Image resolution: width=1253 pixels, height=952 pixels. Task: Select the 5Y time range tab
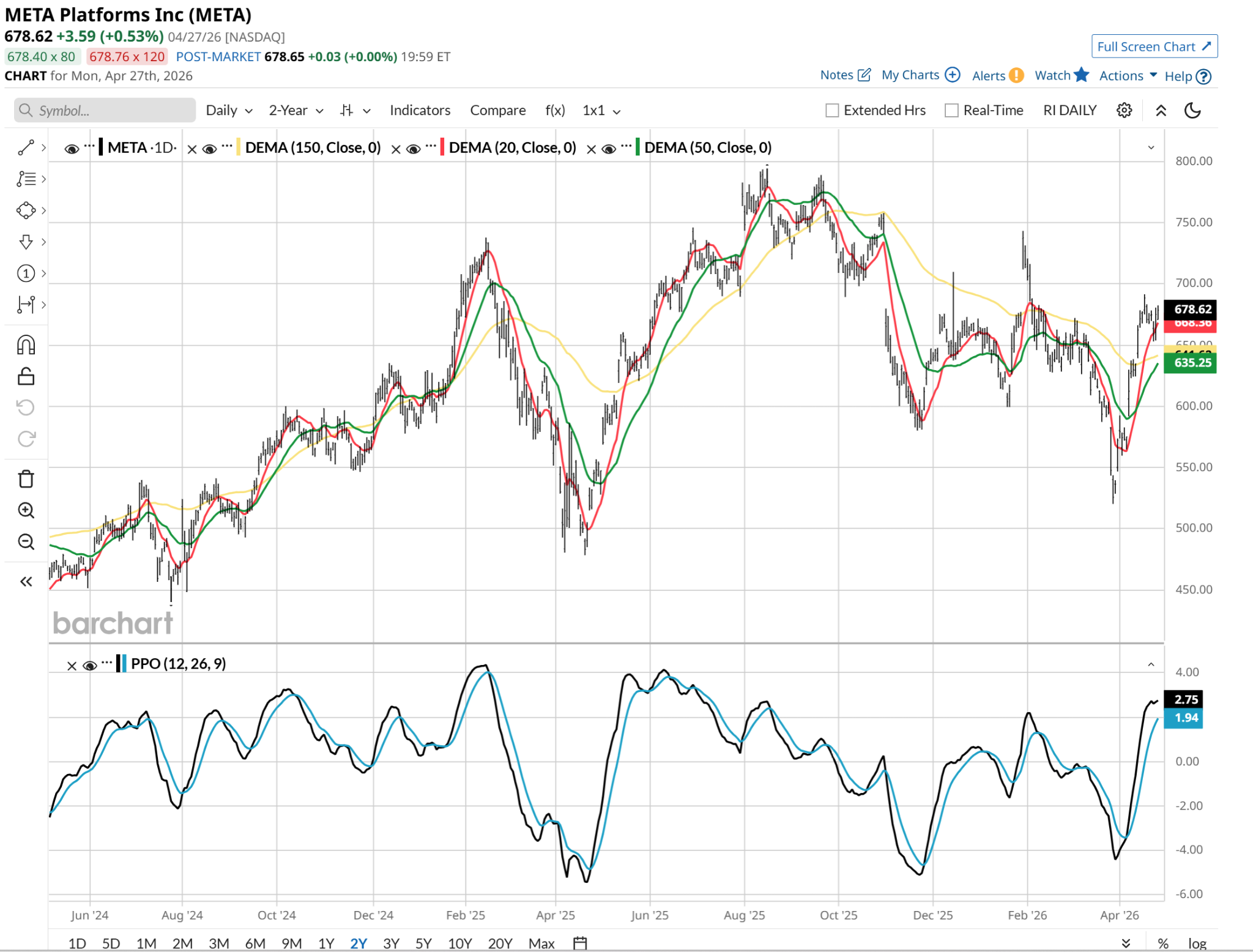[423, 943]
